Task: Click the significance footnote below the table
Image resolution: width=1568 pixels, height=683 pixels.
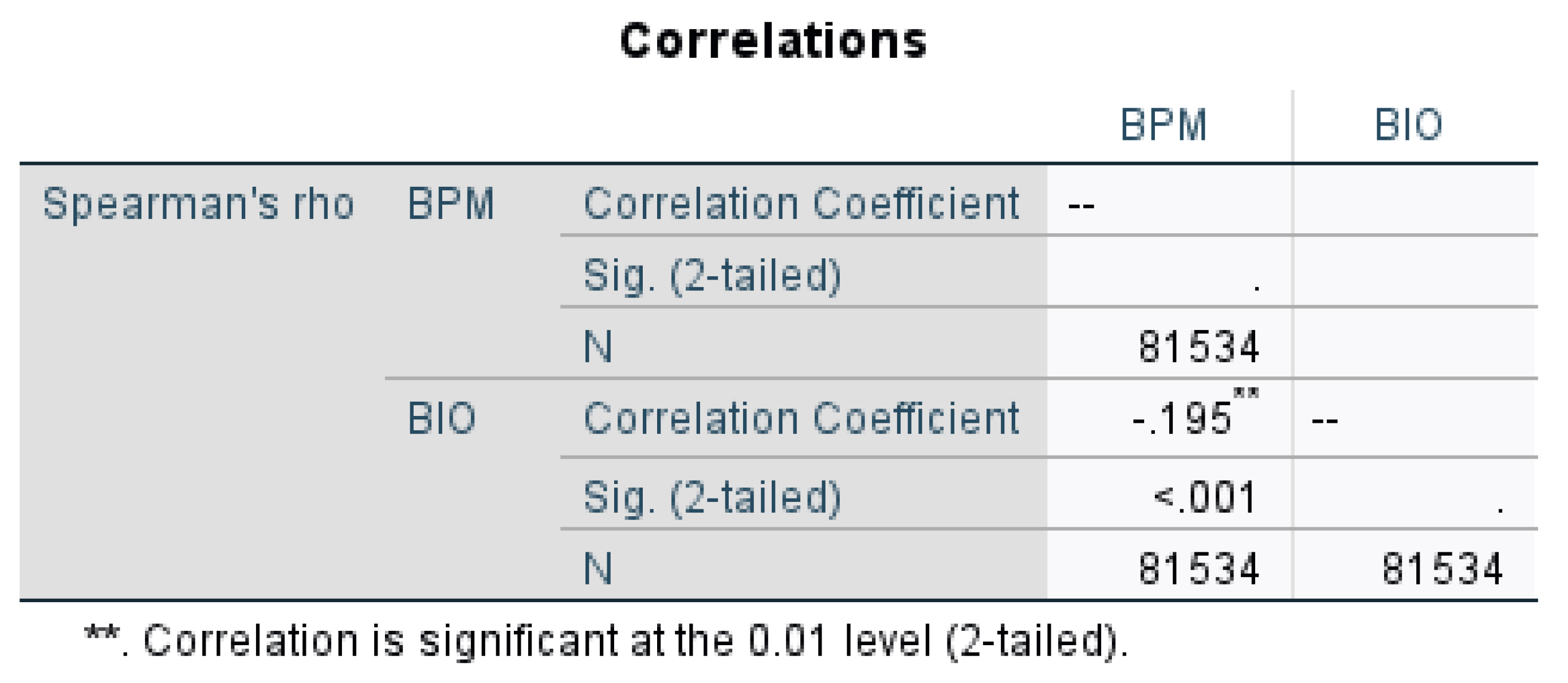Action: tap(606, 641)
